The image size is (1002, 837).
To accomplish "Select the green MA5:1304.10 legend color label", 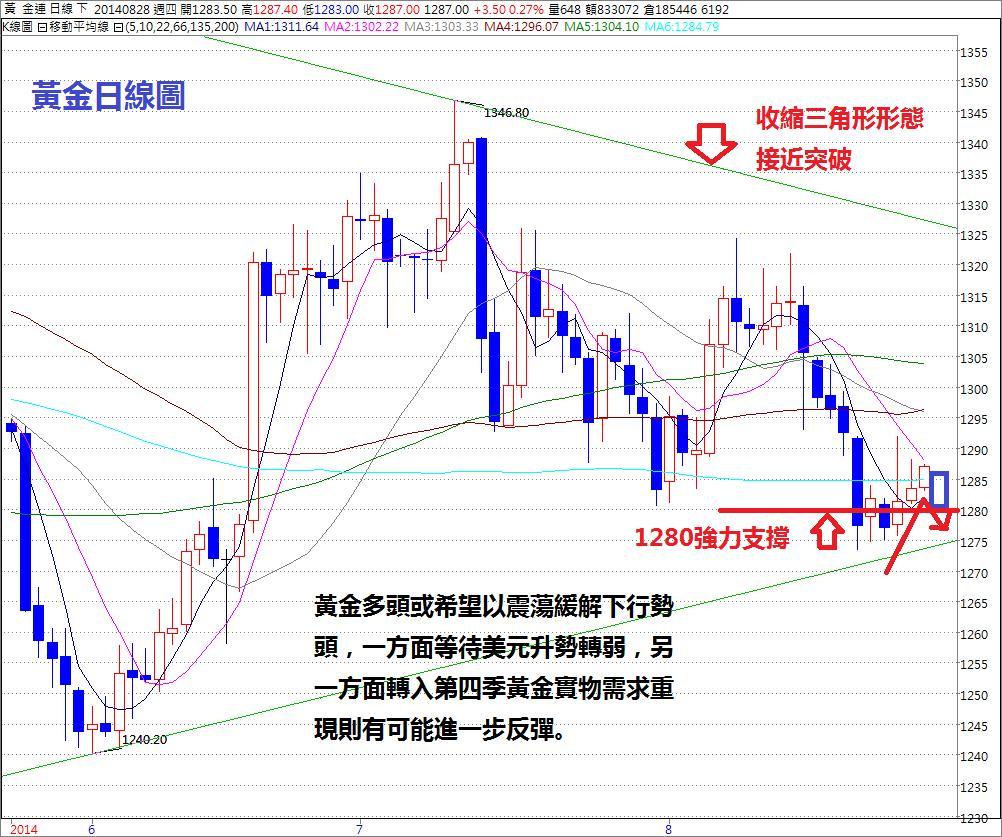I will point(599,26).
